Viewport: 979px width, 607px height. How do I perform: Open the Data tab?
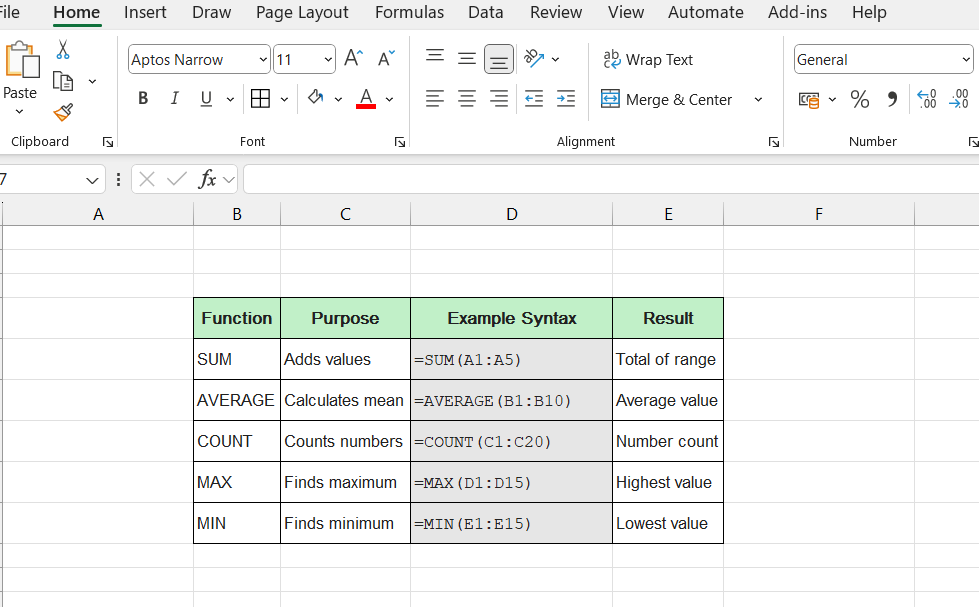(486, 12)
